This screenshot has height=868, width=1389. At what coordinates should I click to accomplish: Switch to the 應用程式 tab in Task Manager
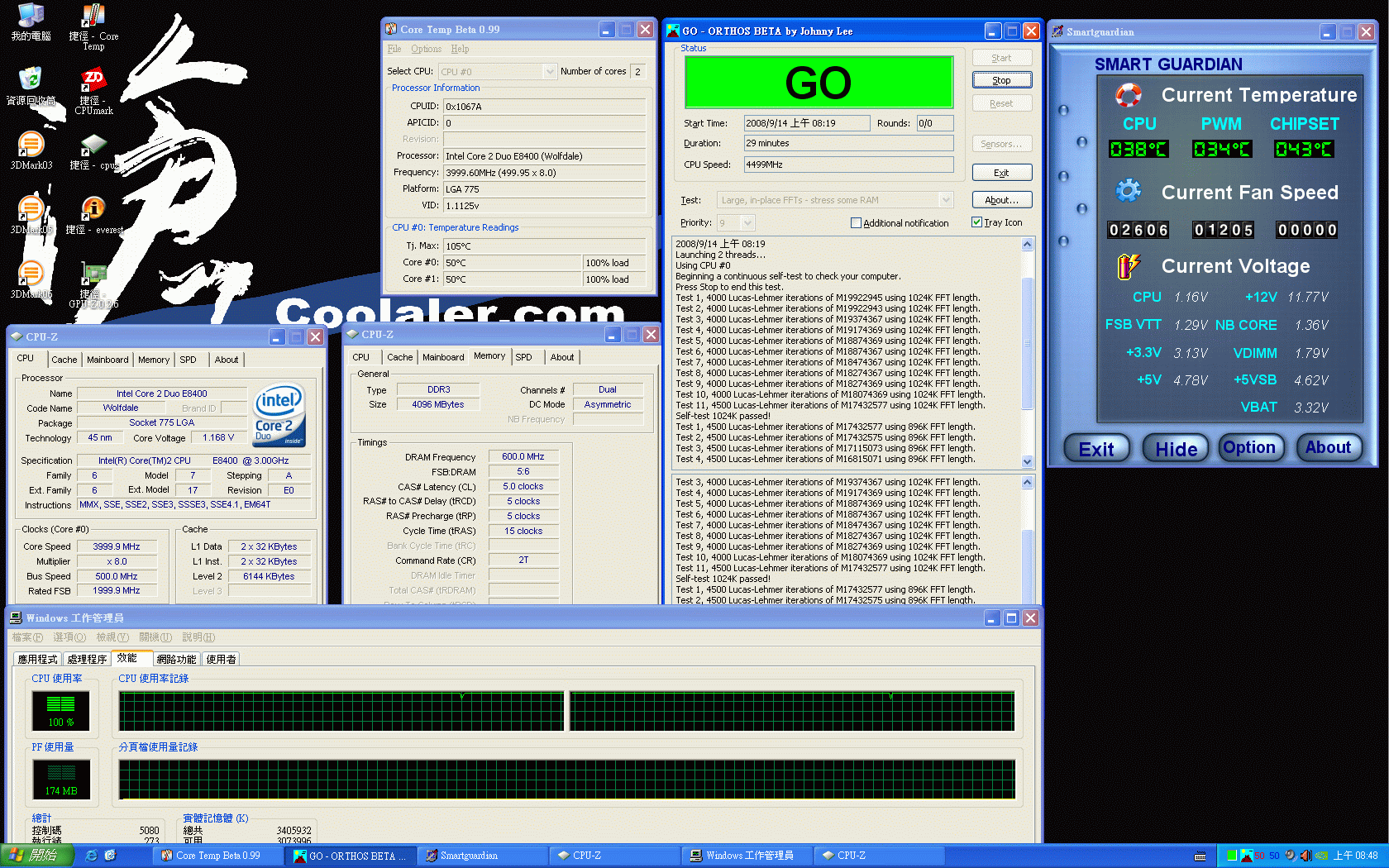pos(38,659)
